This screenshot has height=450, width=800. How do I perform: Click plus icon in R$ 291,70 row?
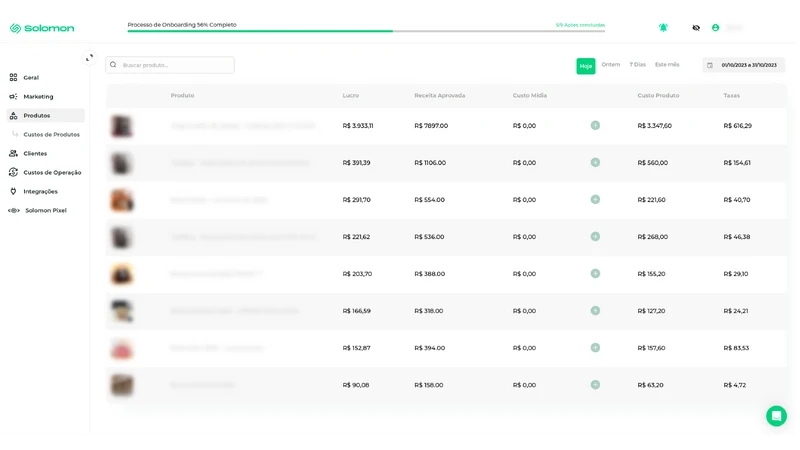595,199
